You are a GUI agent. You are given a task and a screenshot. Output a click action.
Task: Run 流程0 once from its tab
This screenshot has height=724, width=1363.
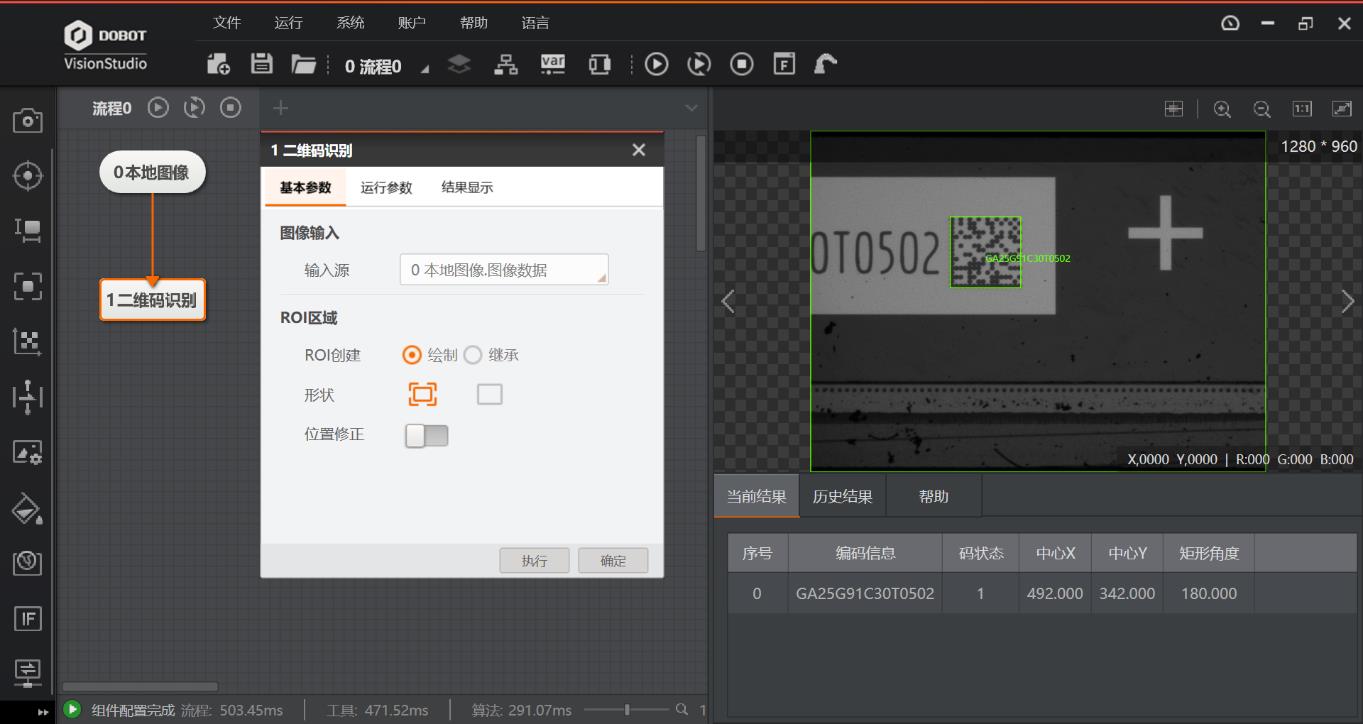coord(158,107)
